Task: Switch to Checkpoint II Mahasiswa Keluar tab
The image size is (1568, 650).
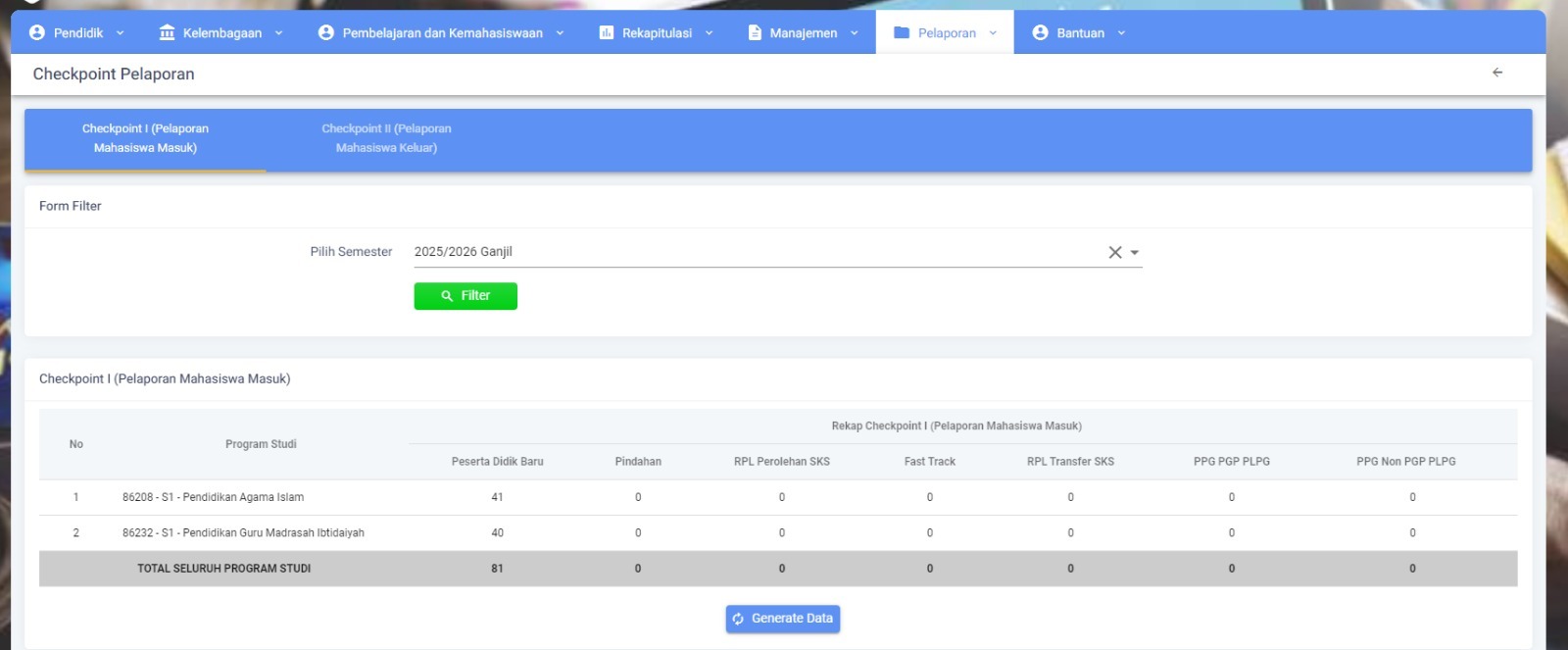Action: (x=386, y=138)
